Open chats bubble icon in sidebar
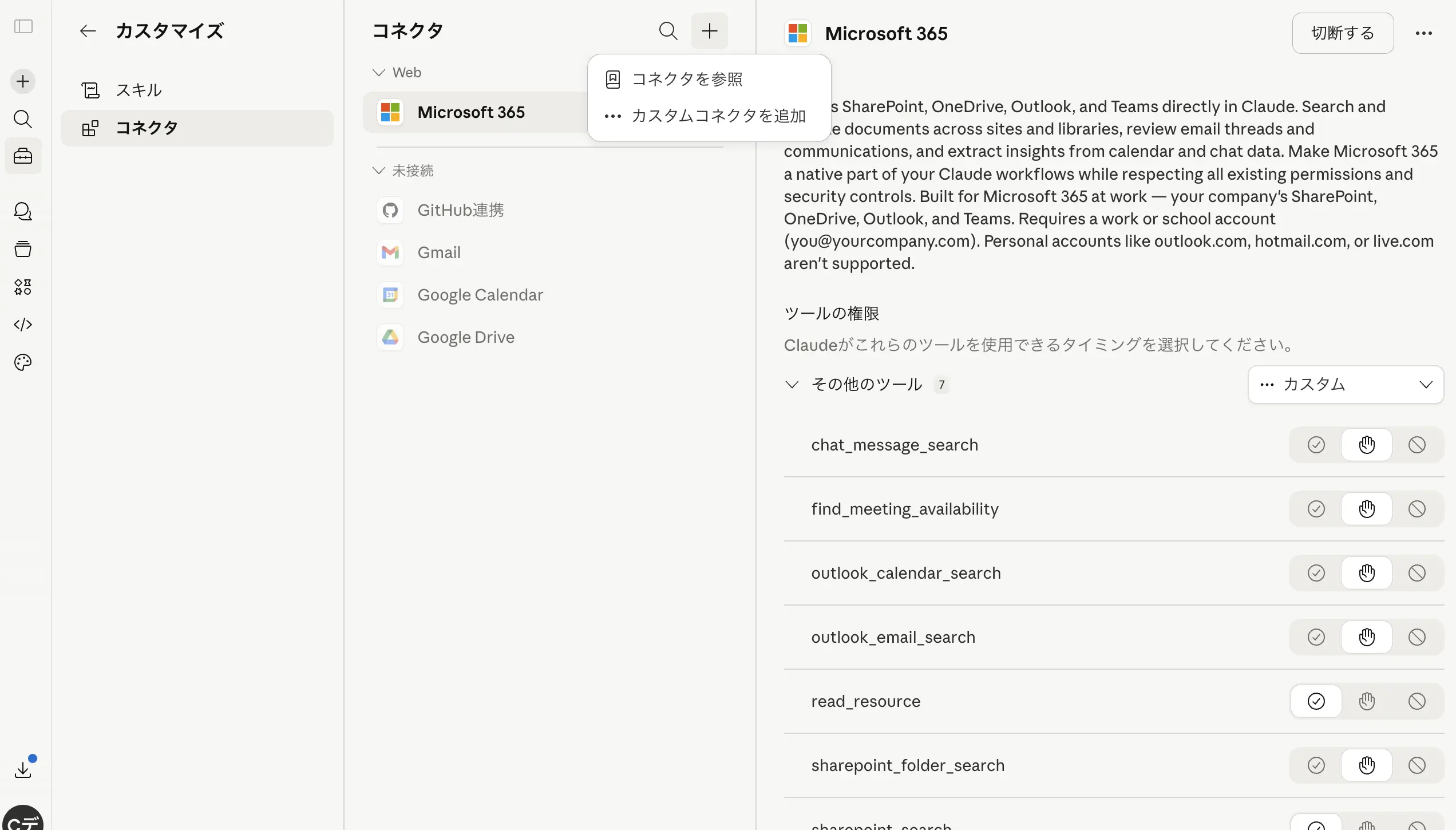The image size is (1456, 830). (23, 212)
